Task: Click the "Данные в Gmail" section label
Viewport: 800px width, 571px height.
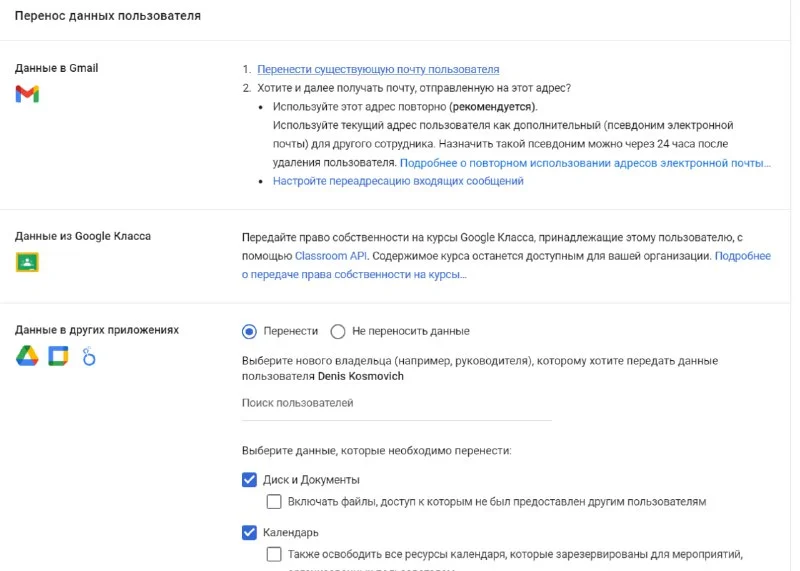Action: [56, 68]
